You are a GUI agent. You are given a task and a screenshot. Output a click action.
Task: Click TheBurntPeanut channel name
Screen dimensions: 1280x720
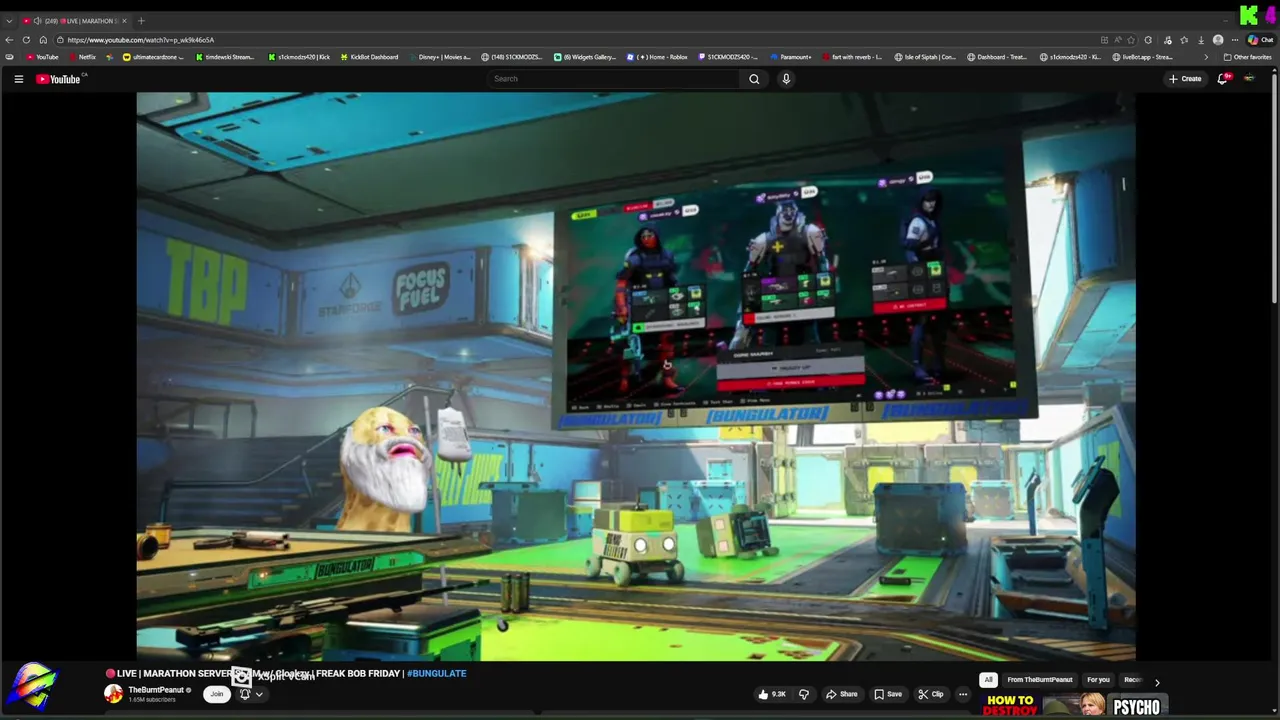pos(155,690)
